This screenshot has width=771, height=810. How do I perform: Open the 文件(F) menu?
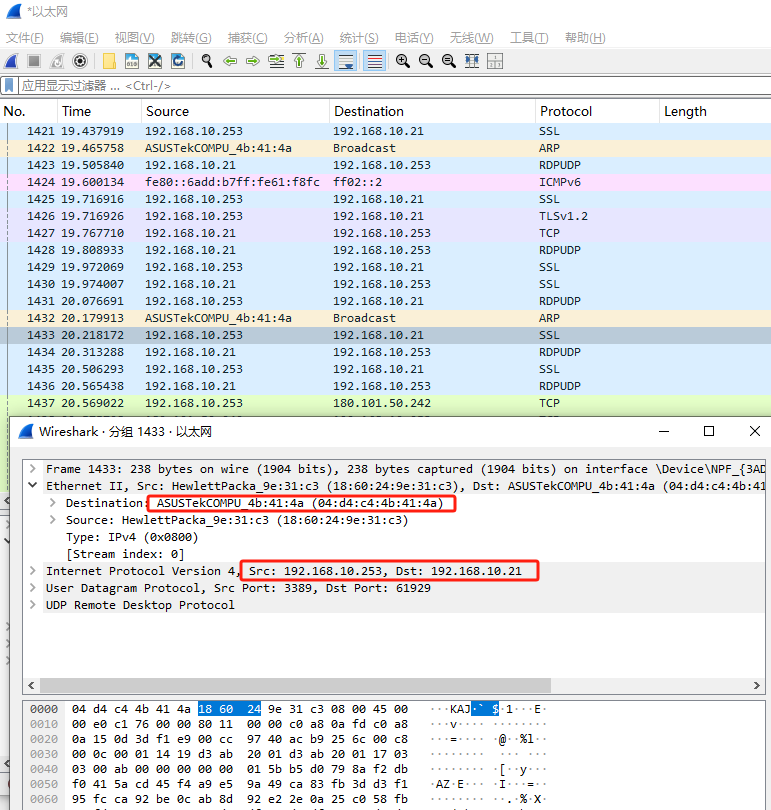[x=25, y=38]
